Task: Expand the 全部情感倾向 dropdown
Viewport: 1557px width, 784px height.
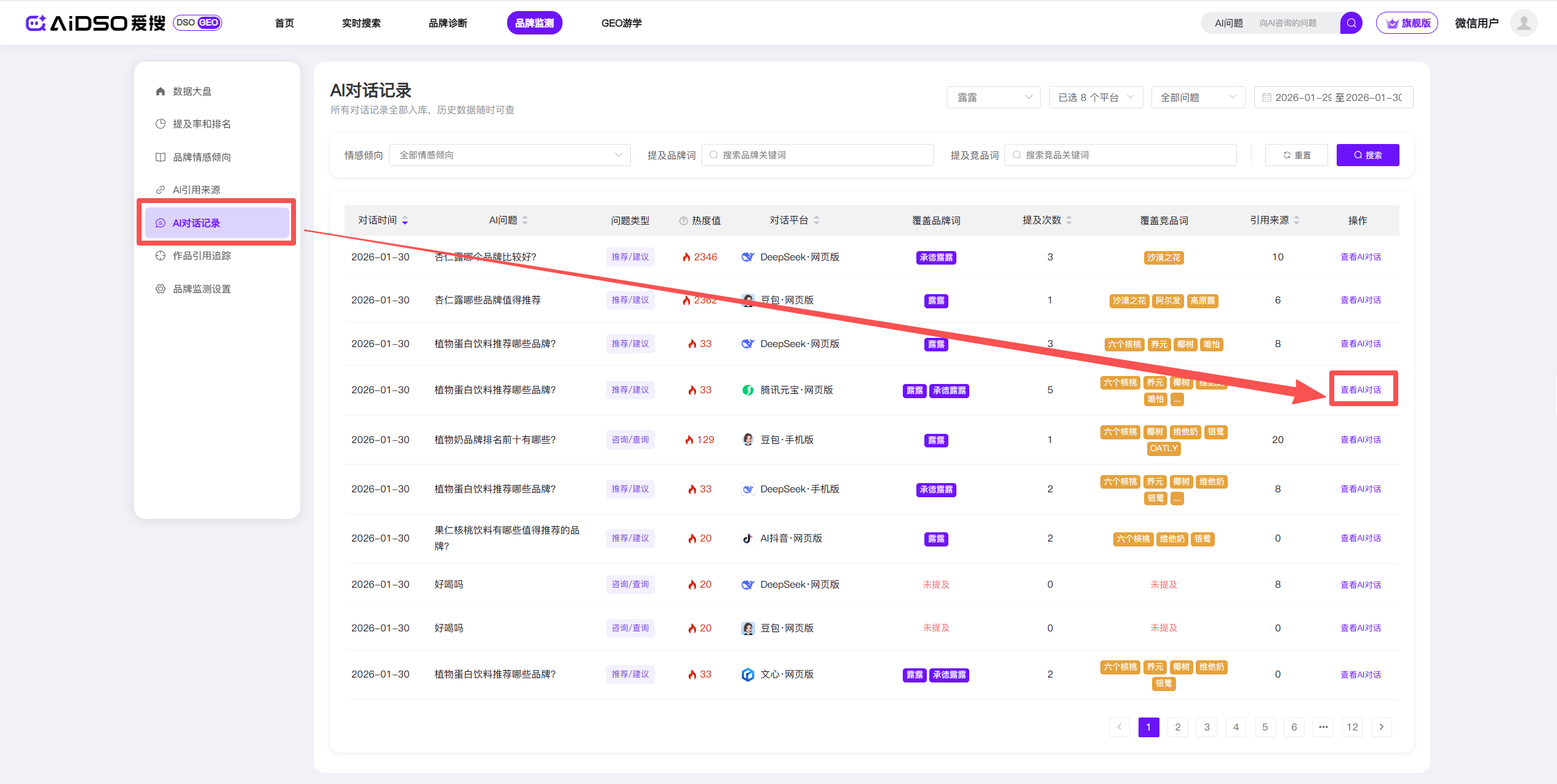Action: (510, 155)
